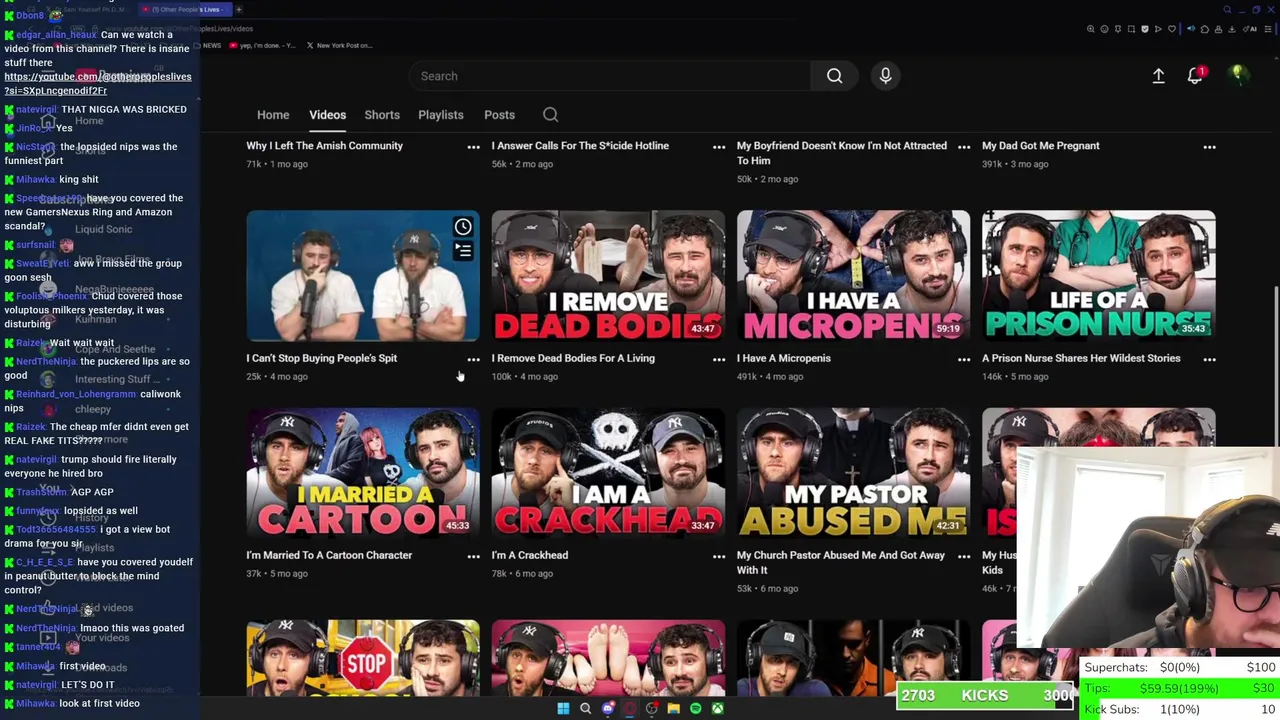Open OBS Studio from the taskbar
Screen dimensions: 1280x720
click(652, 709)
